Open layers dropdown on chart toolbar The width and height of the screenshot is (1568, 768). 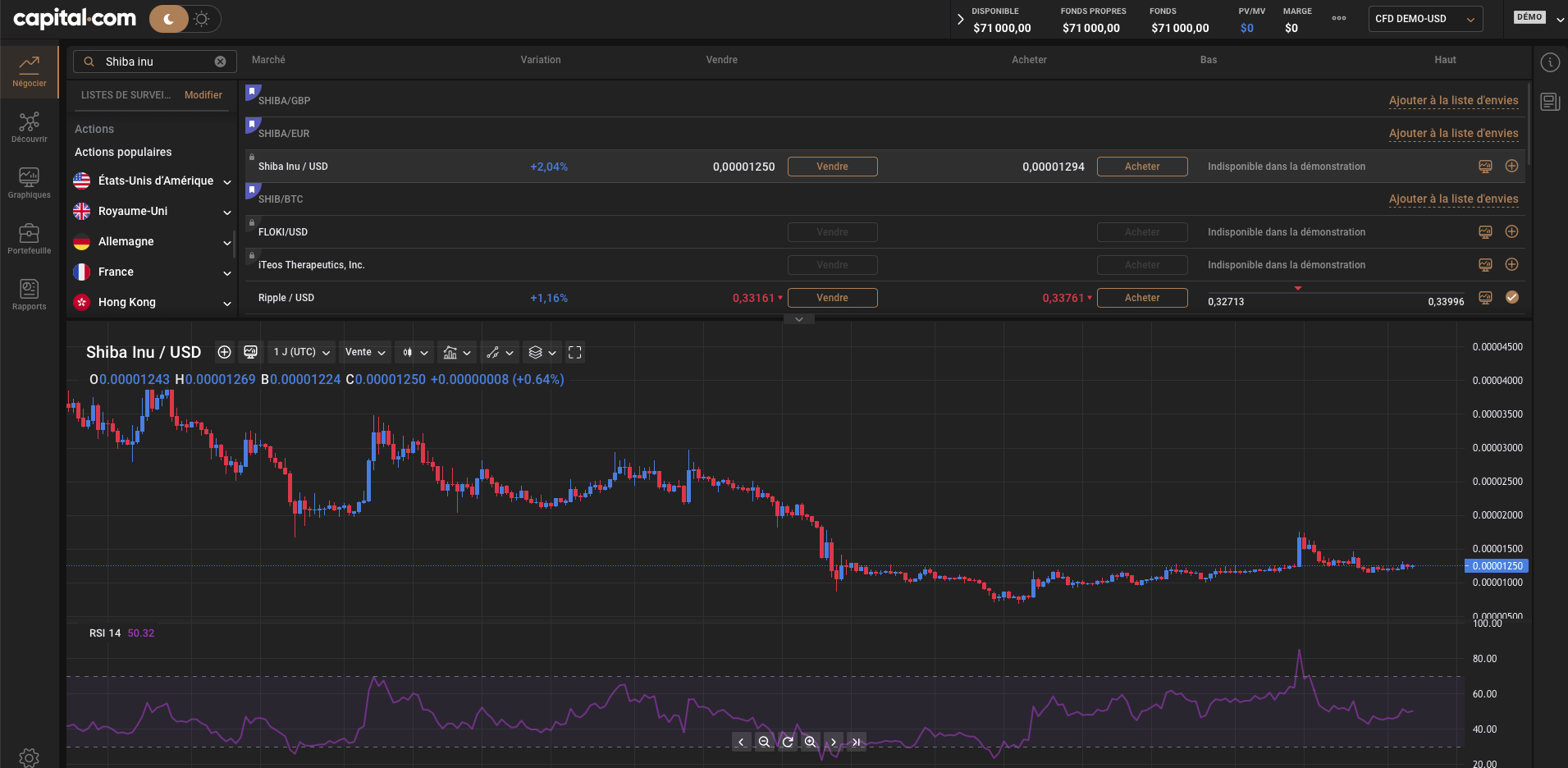543,352
